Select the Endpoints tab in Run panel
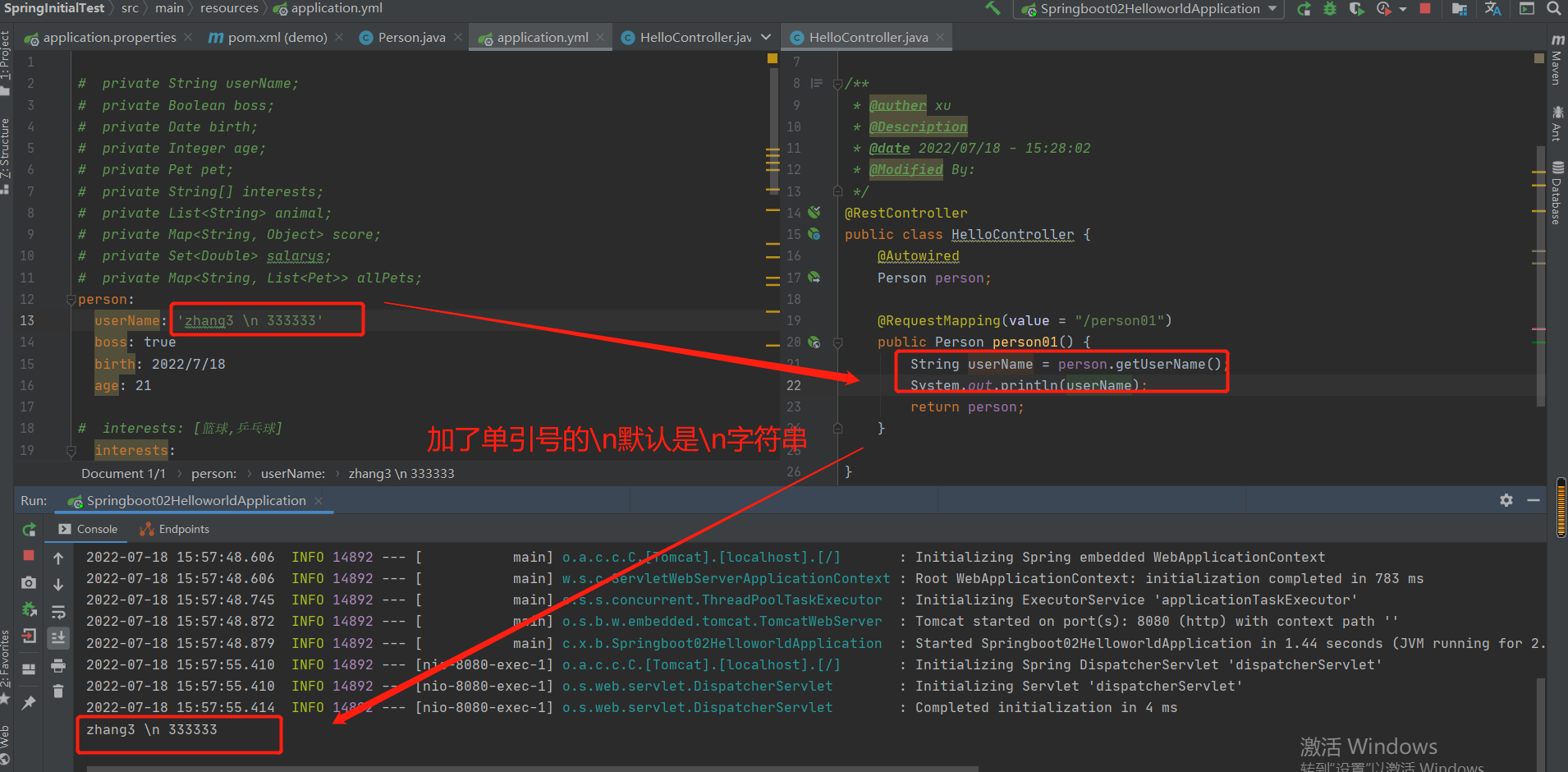The height and width of the screenshot is (772, 1568). click(x=174, y=530)
